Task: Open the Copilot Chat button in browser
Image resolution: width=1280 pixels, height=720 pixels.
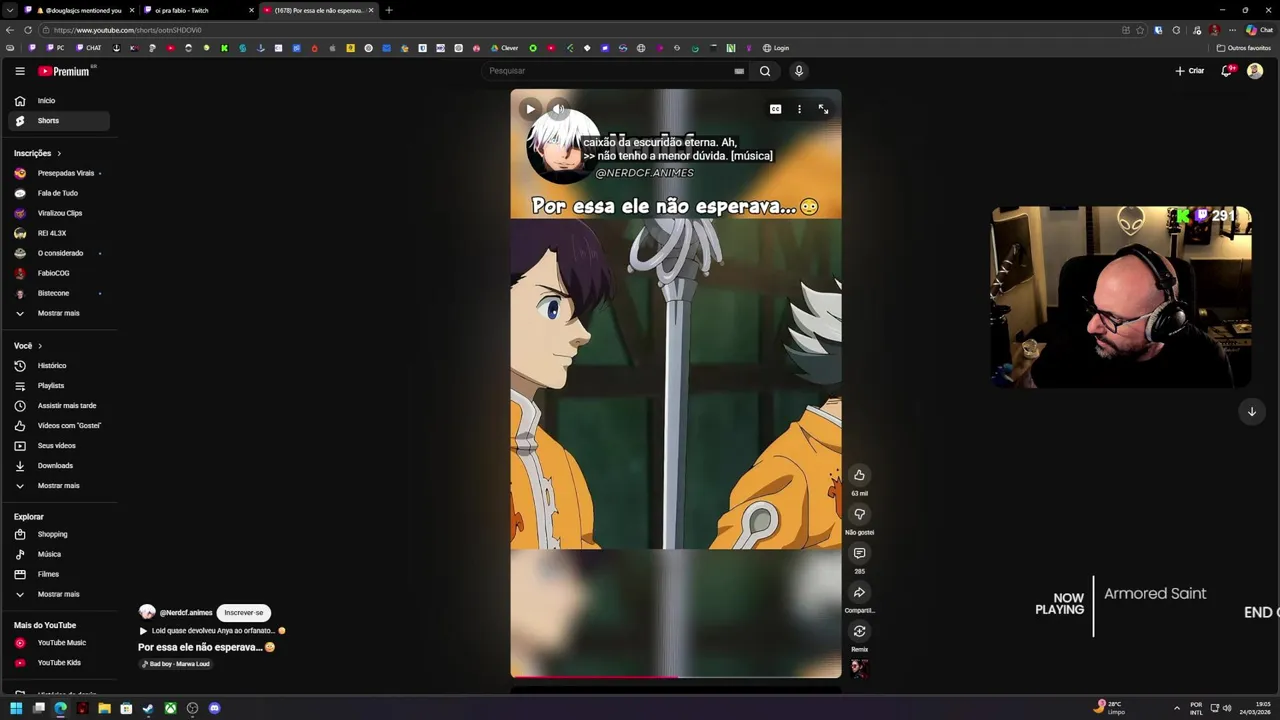Action: 1259,30
